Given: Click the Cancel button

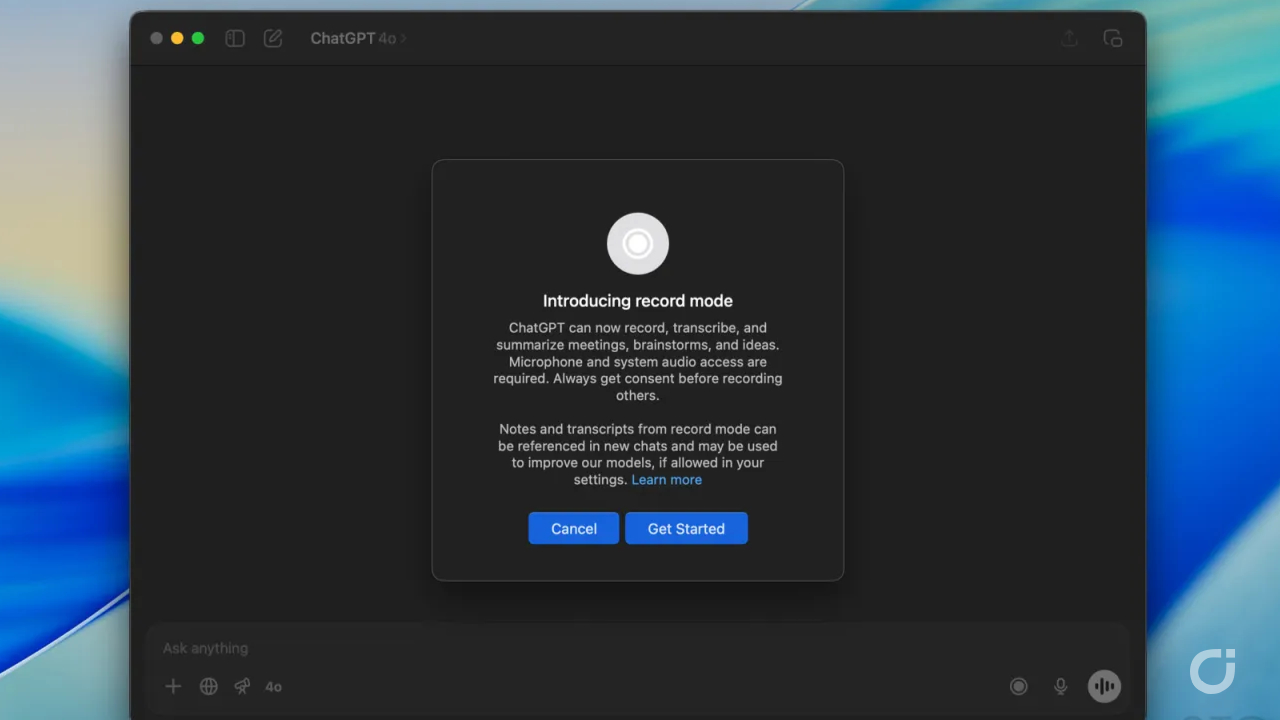Looking at the screenshot, I should click(574, 528).
